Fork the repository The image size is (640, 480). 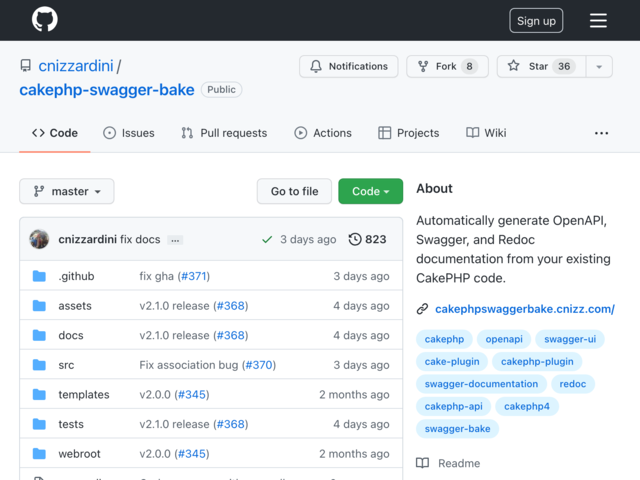[447, 66]
